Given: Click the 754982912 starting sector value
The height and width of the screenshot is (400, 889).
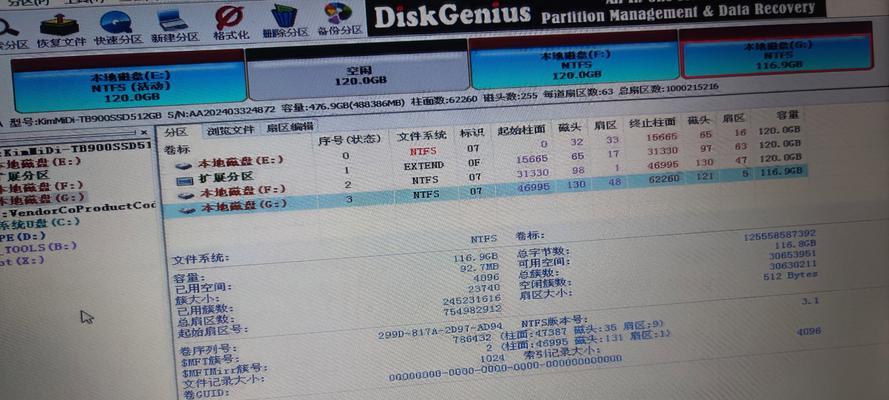Looking at the screenshot, I should pyautogui.click(x=472, y=310).
